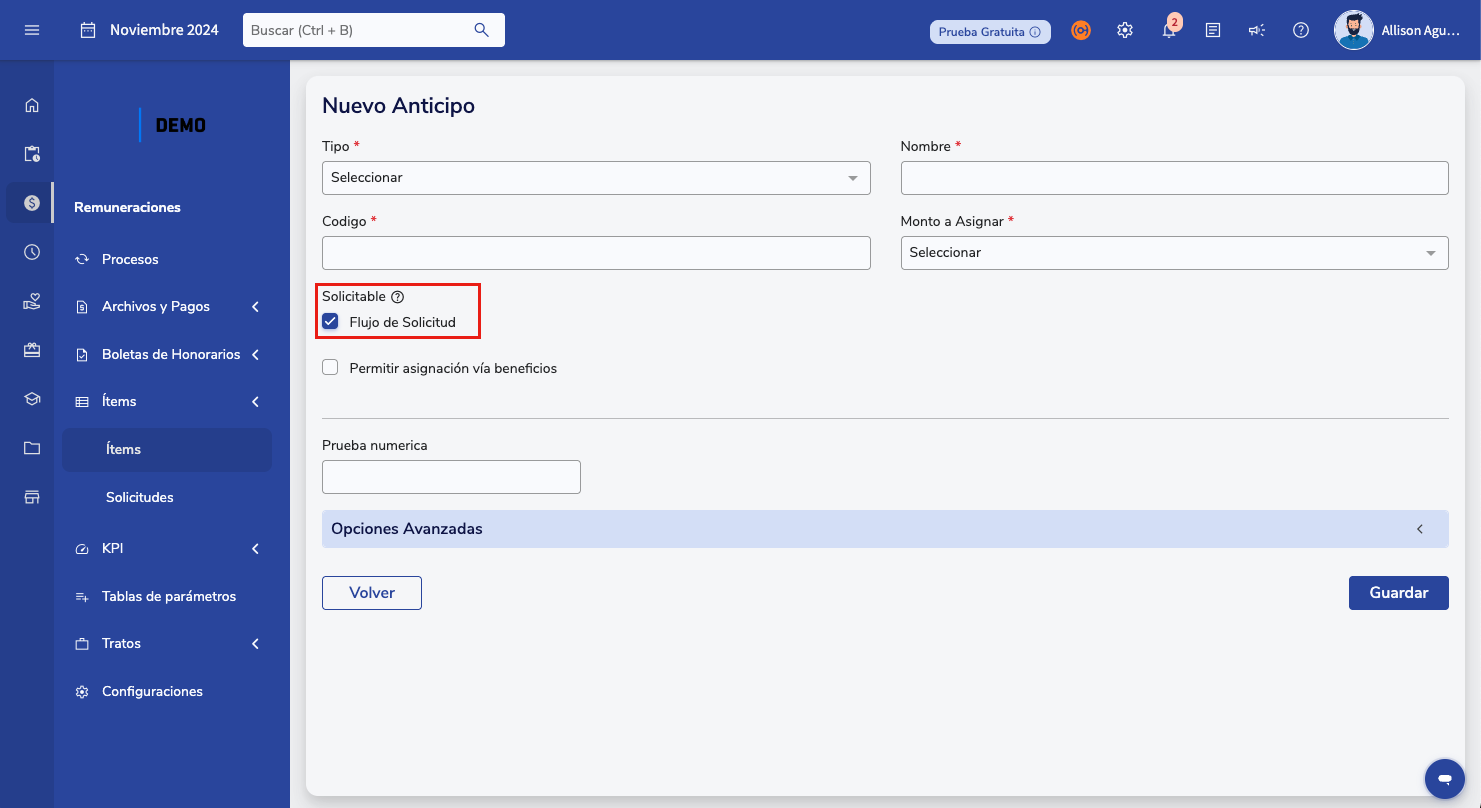Open the chat support bubble

pyautogui.click(x=1444, y=778)
